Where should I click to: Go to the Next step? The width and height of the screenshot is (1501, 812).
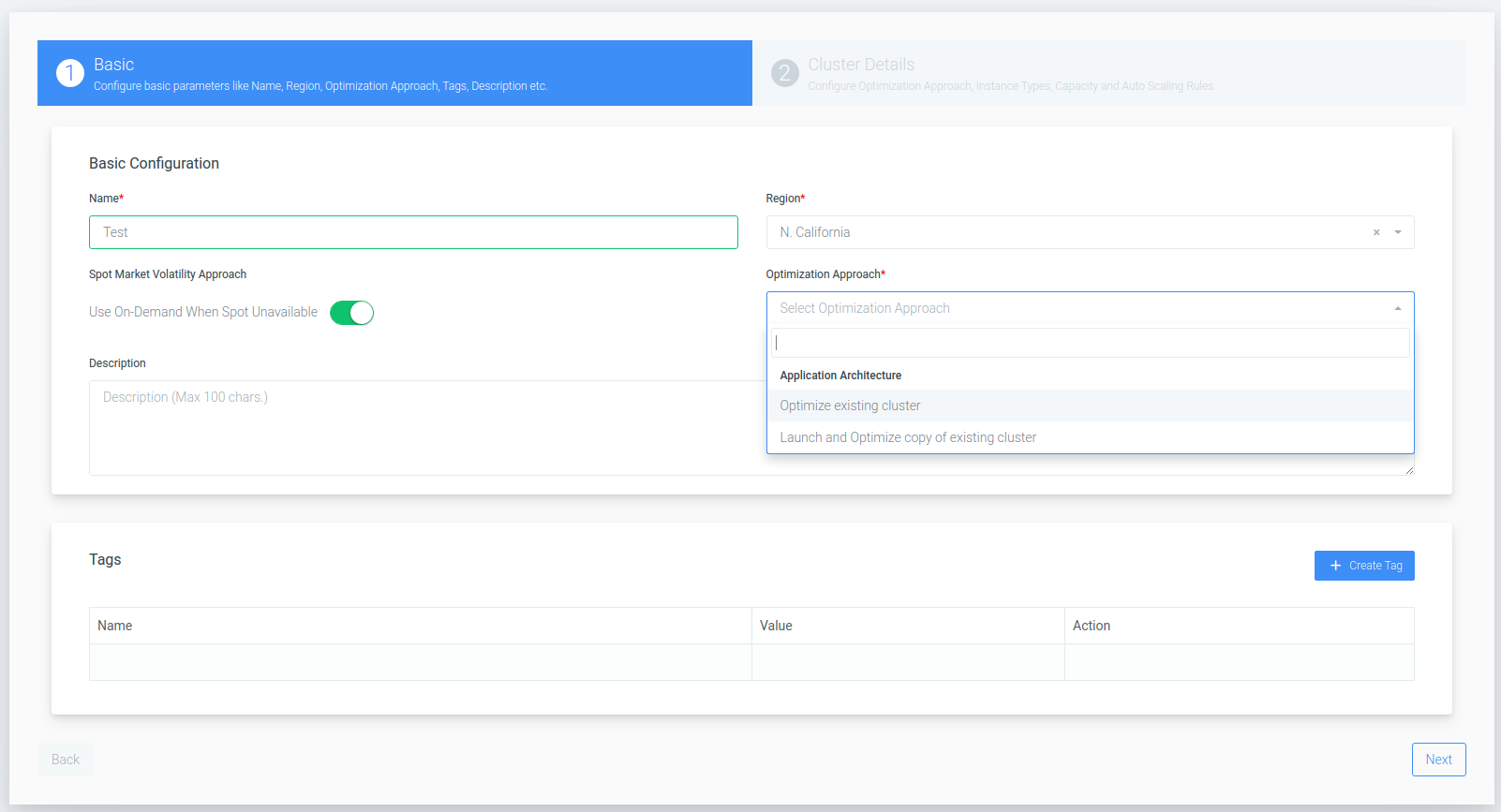click(x=1438, y=760)
